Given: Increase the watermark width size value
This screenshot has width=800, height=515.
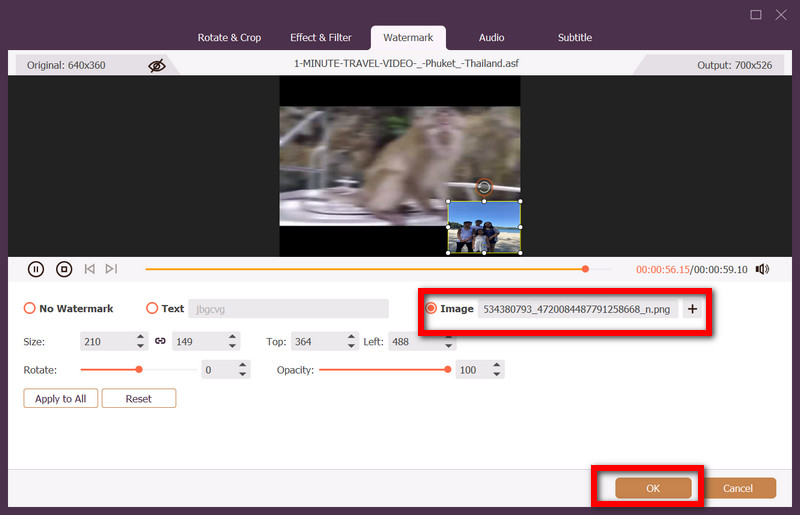Looking at the screenshot, I should (x=141, y=337).
